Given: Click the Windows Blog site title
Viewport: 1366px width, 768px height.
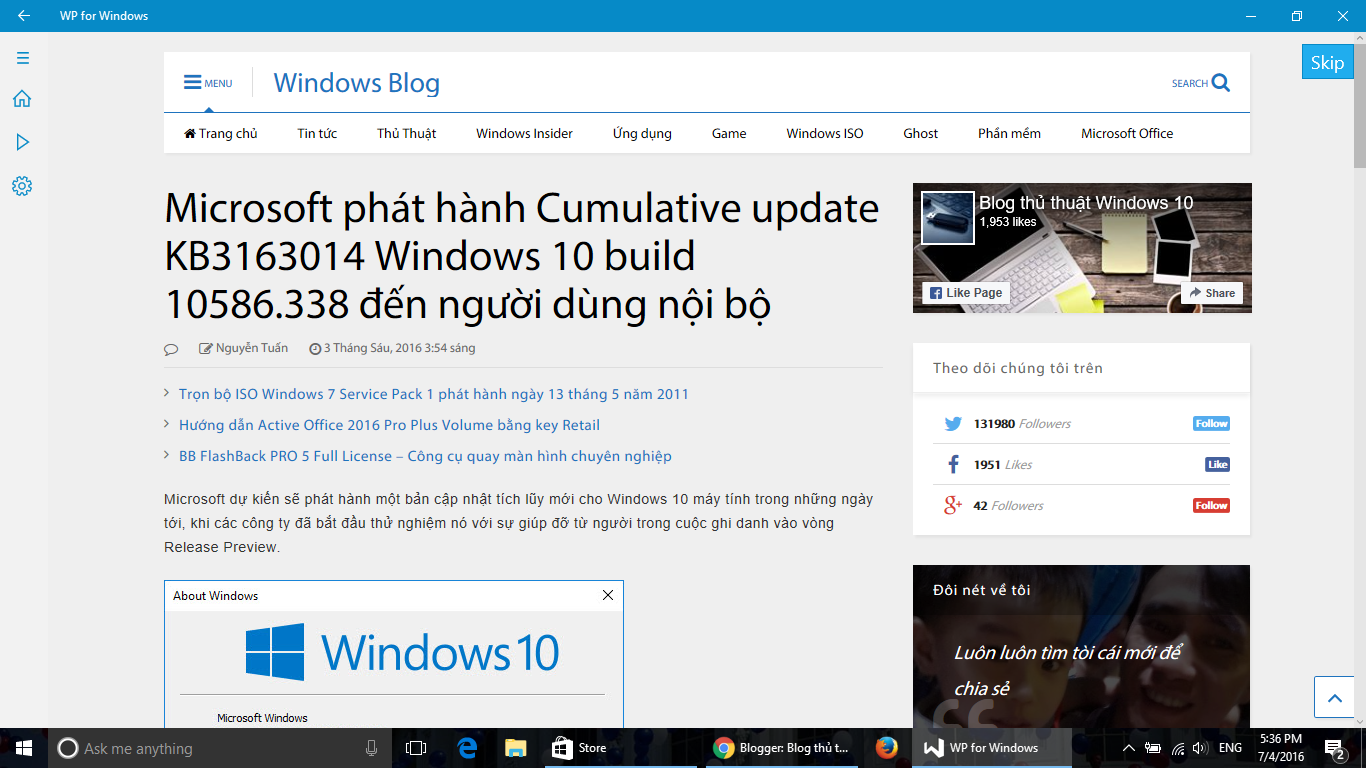Looking at the screenshot, I should [x=357, y=83].
